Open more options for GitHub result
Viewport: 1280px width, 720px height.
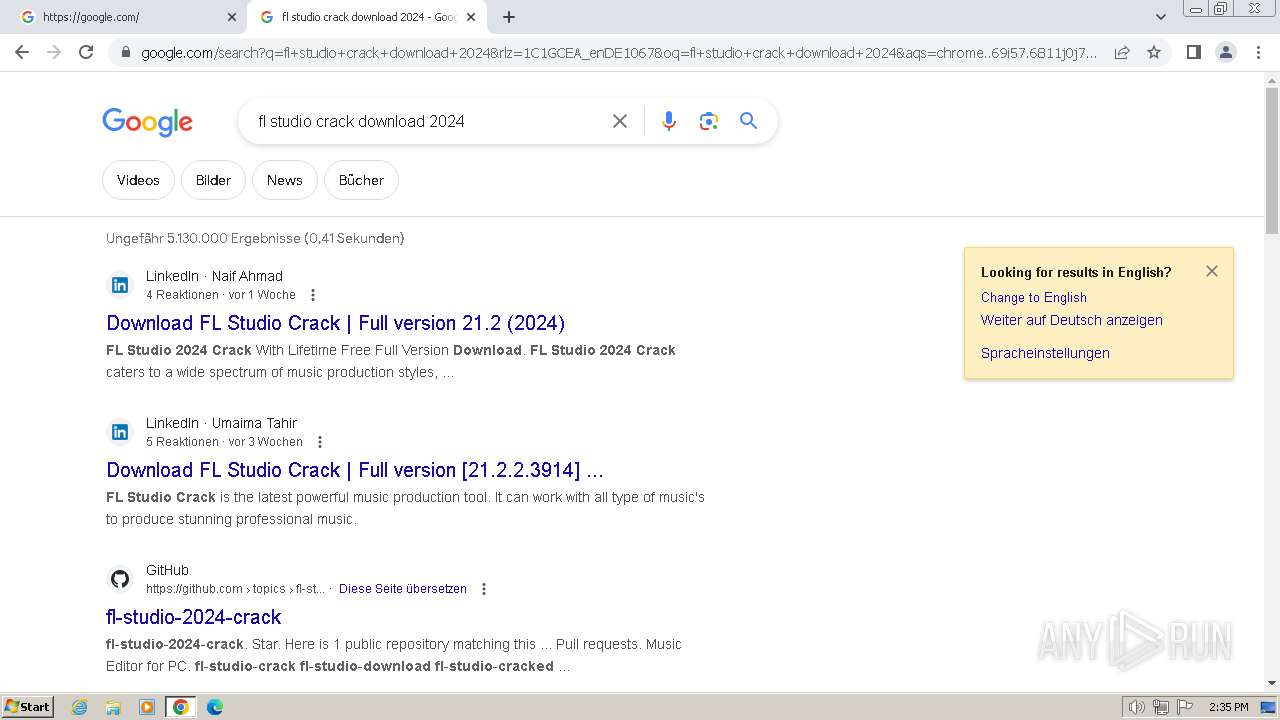[x=484, y=589]
